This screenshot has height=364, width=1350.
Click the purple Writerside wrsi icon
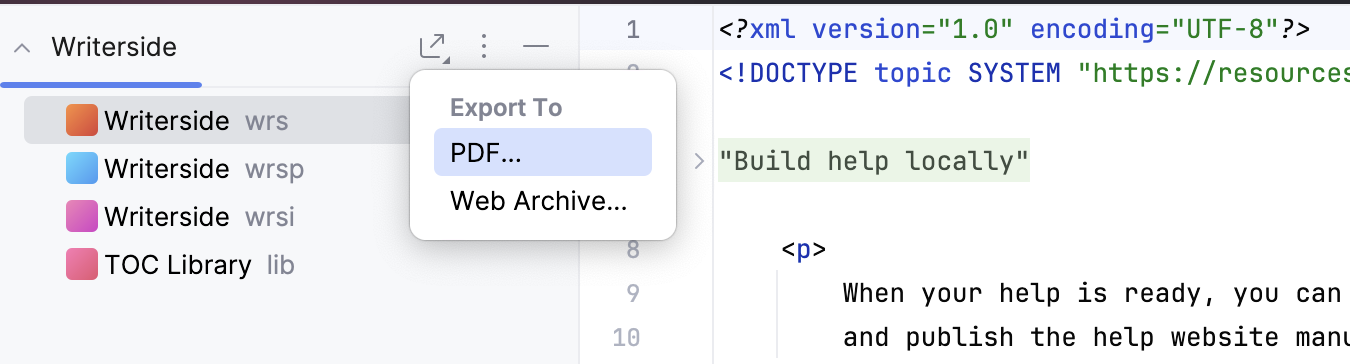(x=82, y=216)
